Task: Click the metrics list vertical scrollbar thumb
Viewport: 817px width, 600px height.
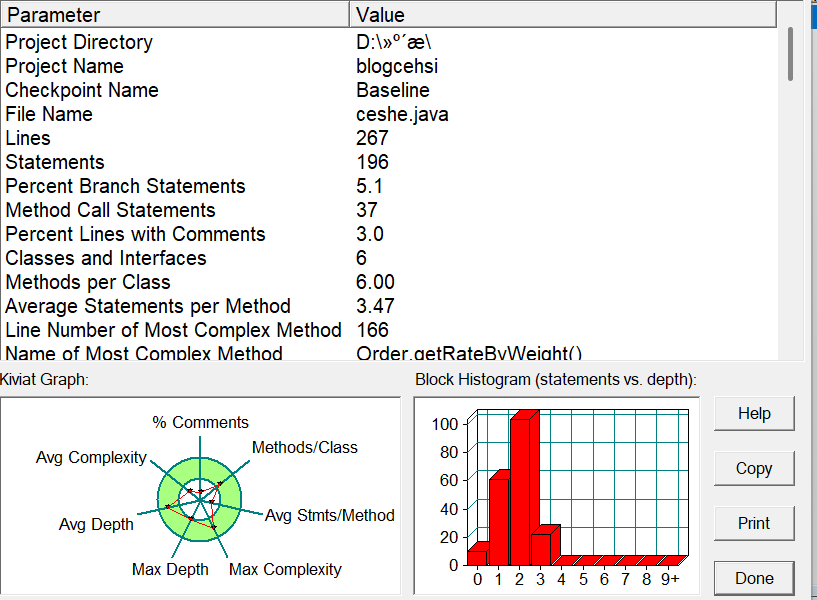Action: (790, 54)
